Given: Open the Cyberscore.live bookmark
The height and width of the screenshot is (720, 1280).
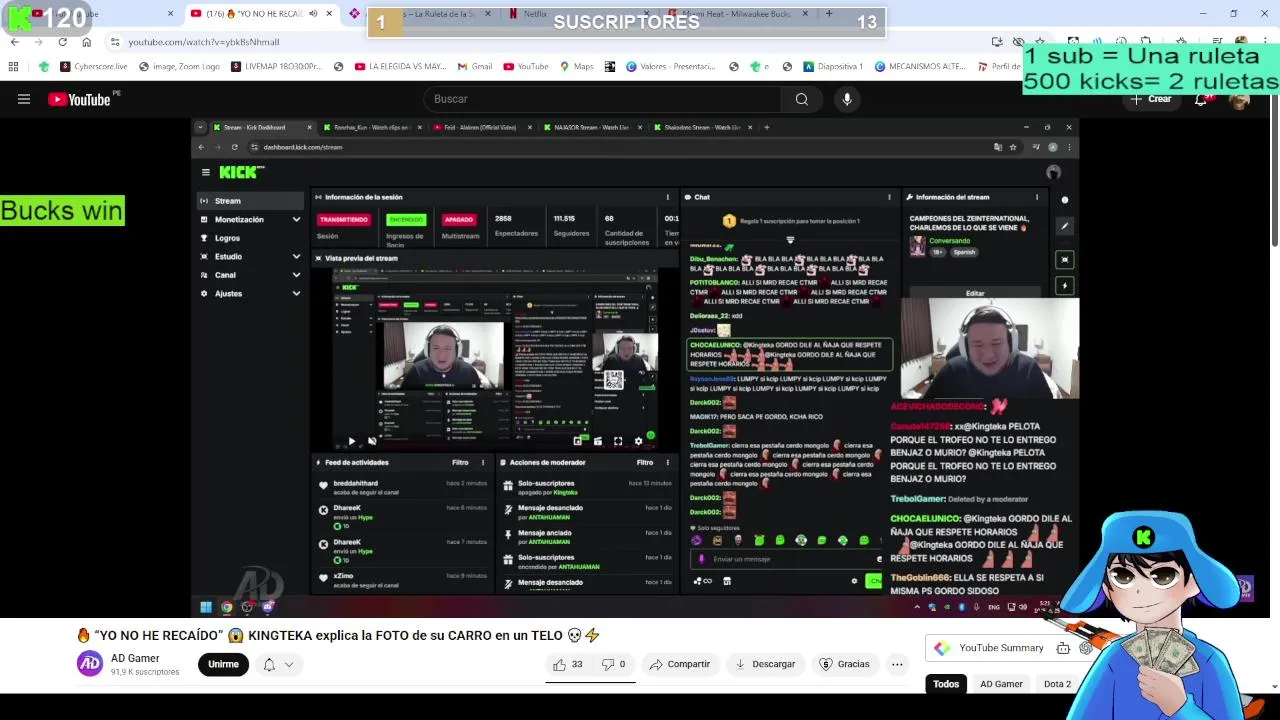Looking at the screenshot, I should pos(94,67).
